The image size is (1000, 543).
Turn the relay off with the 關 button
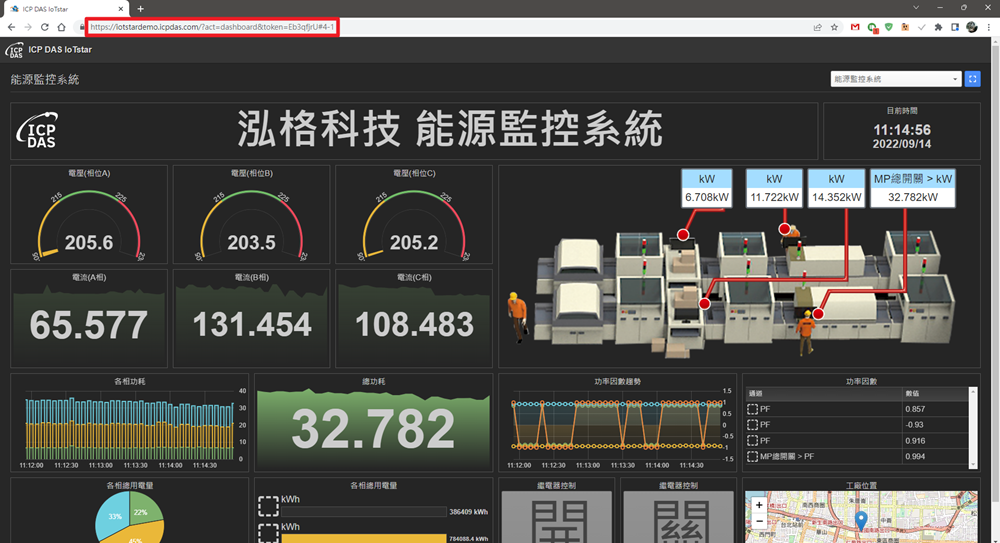pyautogui.click(x=679, y=517)
